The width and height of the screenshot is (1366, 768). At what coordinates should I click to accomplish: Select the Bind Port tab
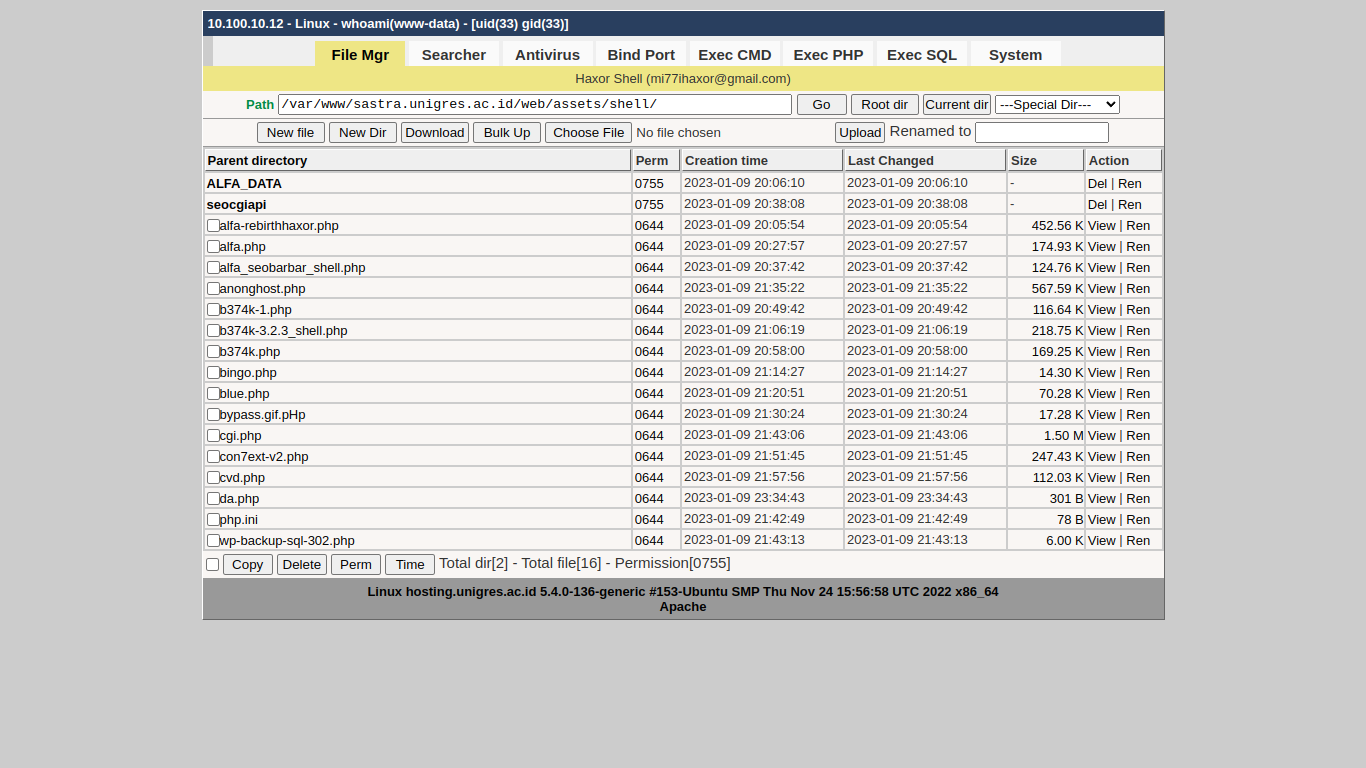click(x=641, y=54)
